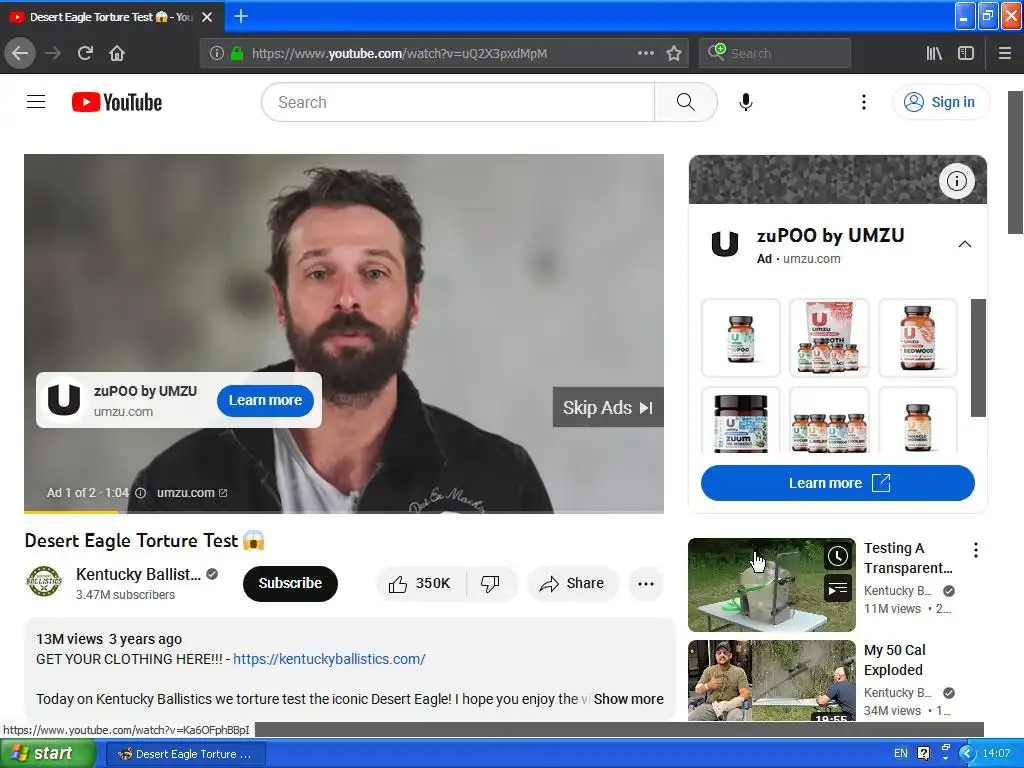The width and height of the screenshot is (1024, 768).
Task: Open the YouTube guide hamburger menu
Action: (x=36, y=102)
